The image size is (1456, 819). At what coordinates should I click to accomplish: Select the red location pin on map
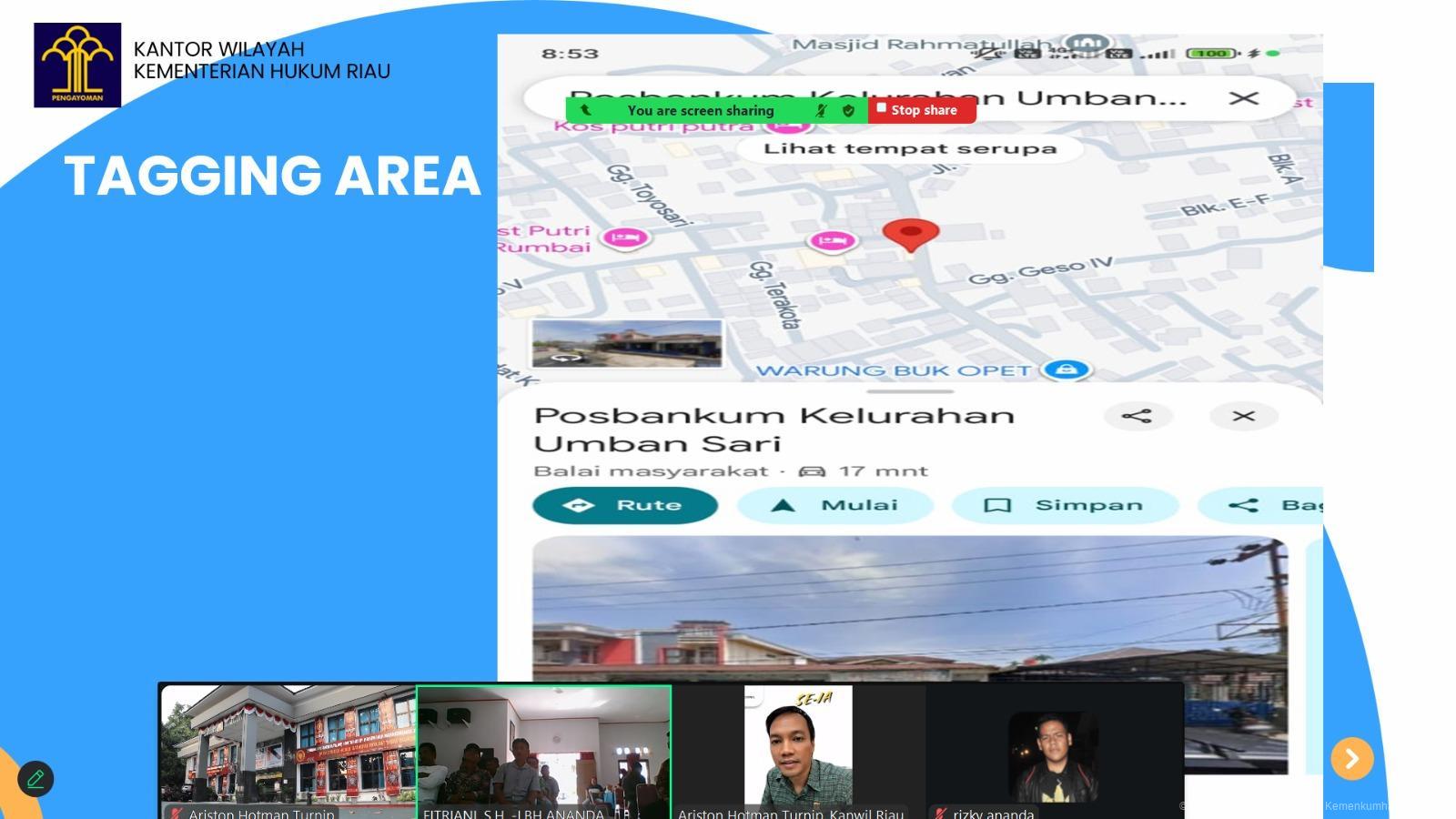[x=910, y=234]
